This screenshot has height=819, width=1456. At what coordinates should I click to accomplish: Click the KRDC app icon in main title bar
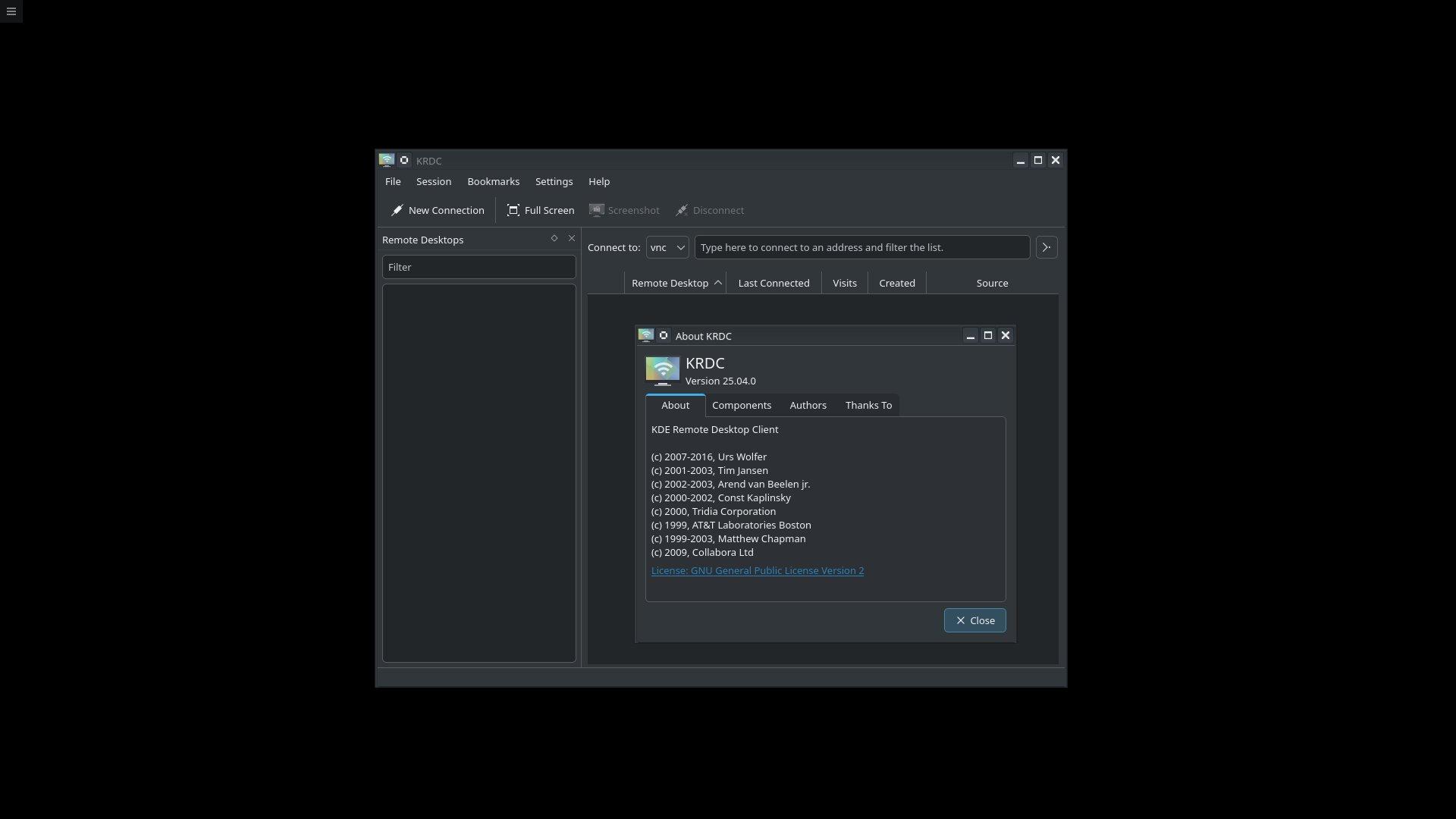coord(387,160)
